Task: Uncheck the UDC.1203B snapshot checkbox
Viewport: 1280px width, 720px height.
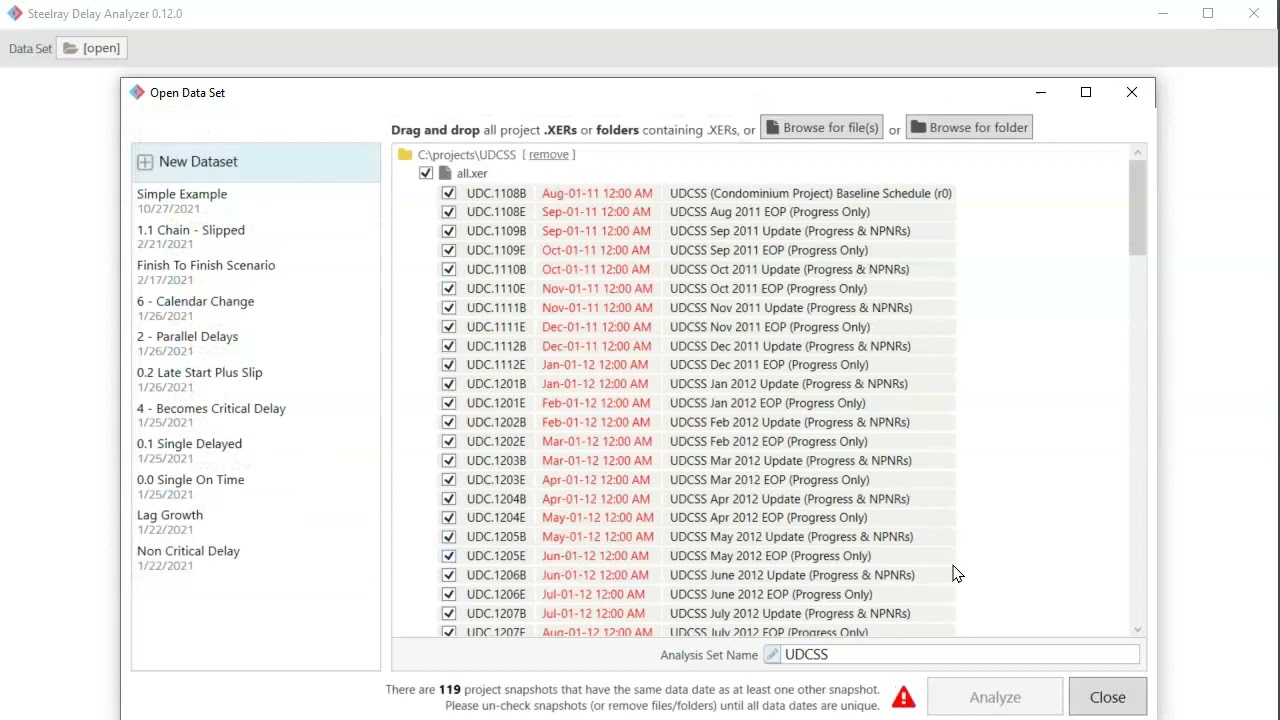Action: coord(449,461)
